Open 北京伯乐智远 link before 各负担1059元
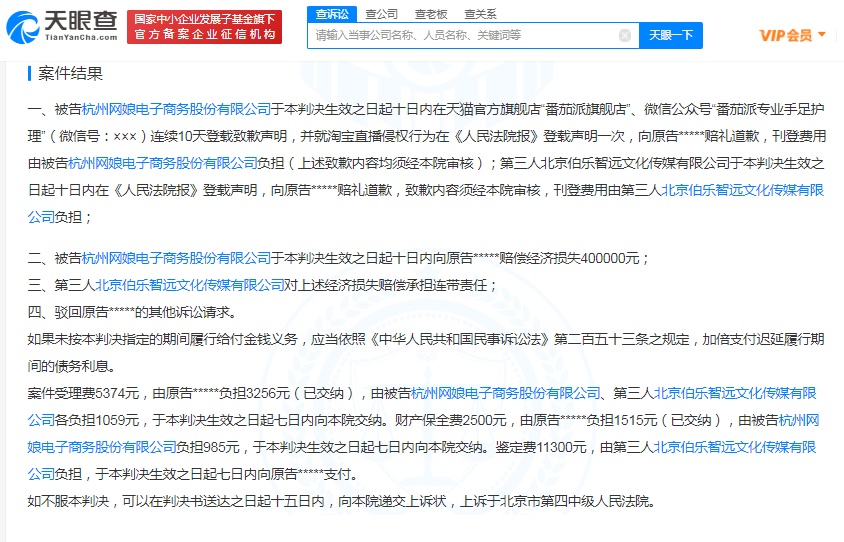 [735, 393]
